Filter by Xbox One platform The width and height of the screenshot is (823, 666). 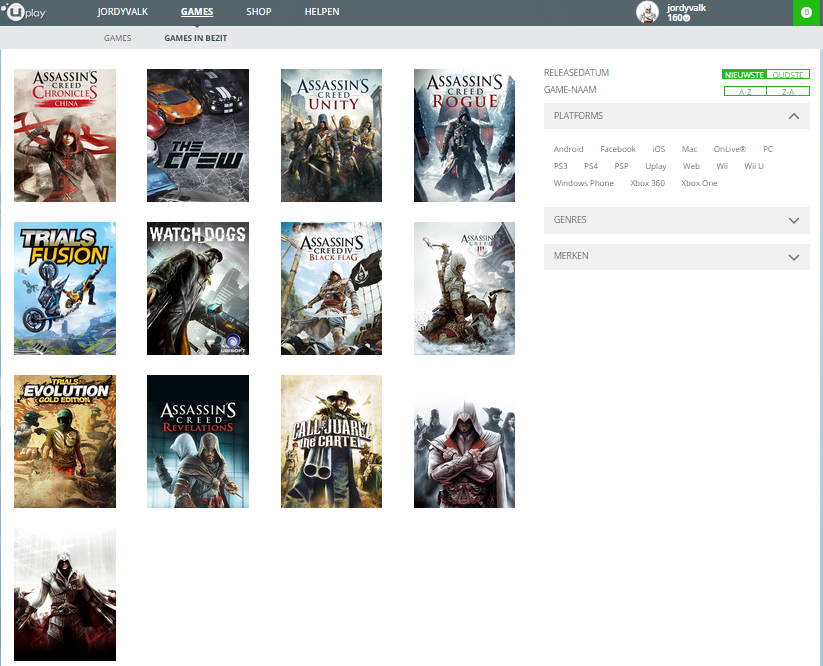[699, 183]
